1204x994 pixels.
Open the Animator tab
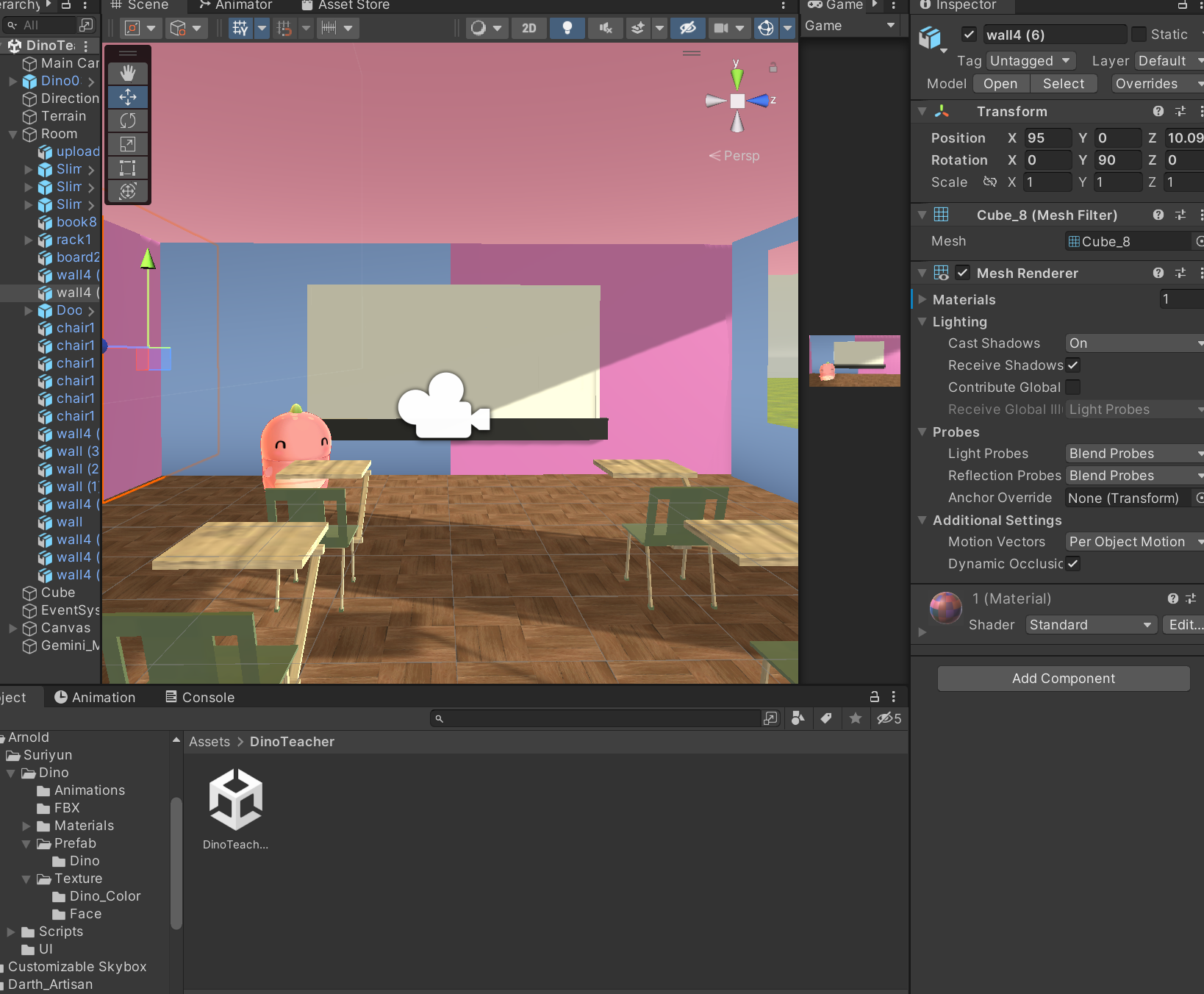pos(236,5)
